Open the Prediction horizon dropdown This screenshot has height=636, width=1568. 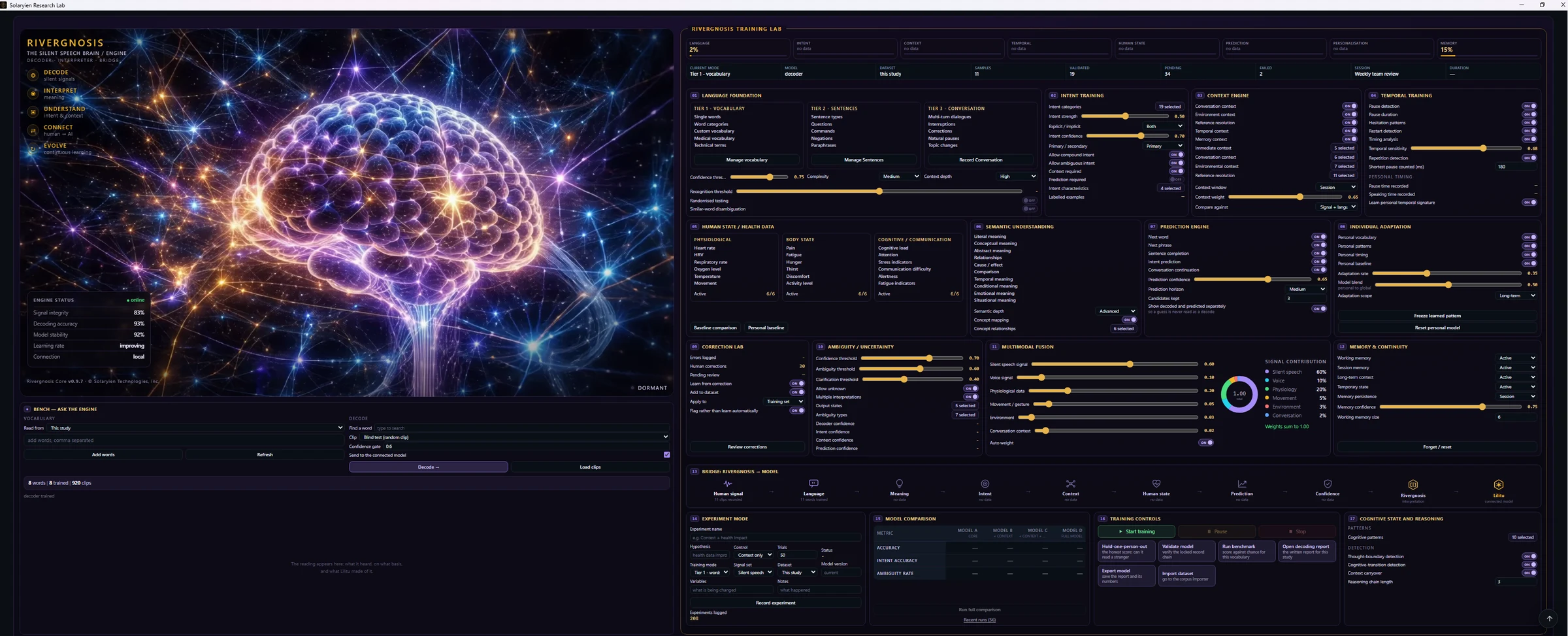1306,289
